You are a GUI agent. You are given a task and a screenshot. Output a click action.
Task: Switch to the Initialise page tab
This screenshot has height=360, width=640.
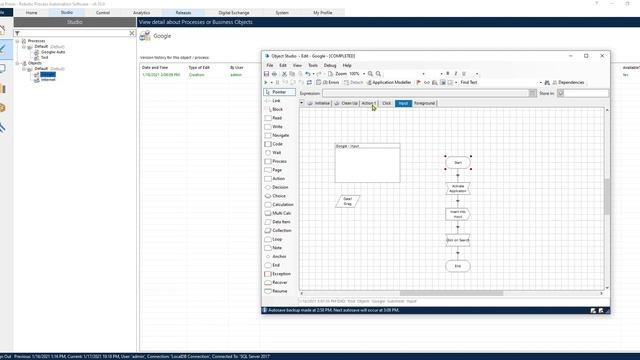319,103
